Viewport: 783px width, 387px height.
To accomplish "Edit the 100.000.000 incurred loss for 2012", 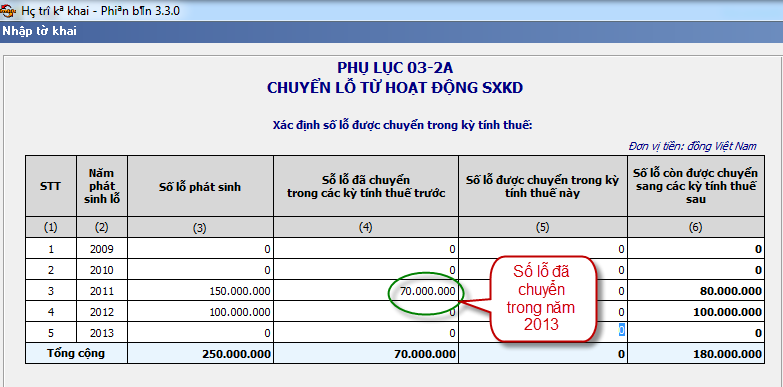I will 200,312.
